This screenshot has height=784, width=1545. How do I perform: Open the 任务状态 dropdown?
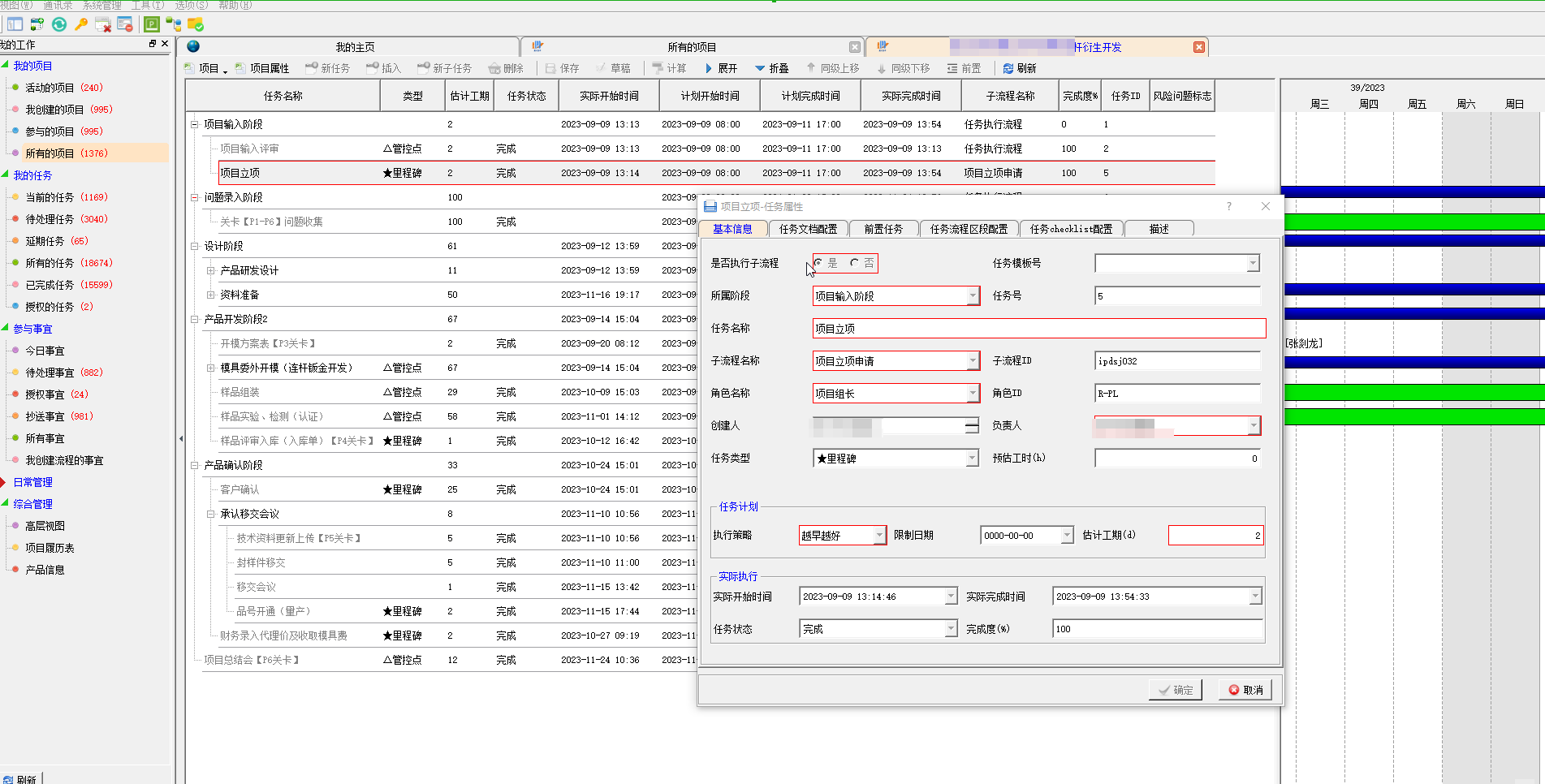click(x=951, y=629)
